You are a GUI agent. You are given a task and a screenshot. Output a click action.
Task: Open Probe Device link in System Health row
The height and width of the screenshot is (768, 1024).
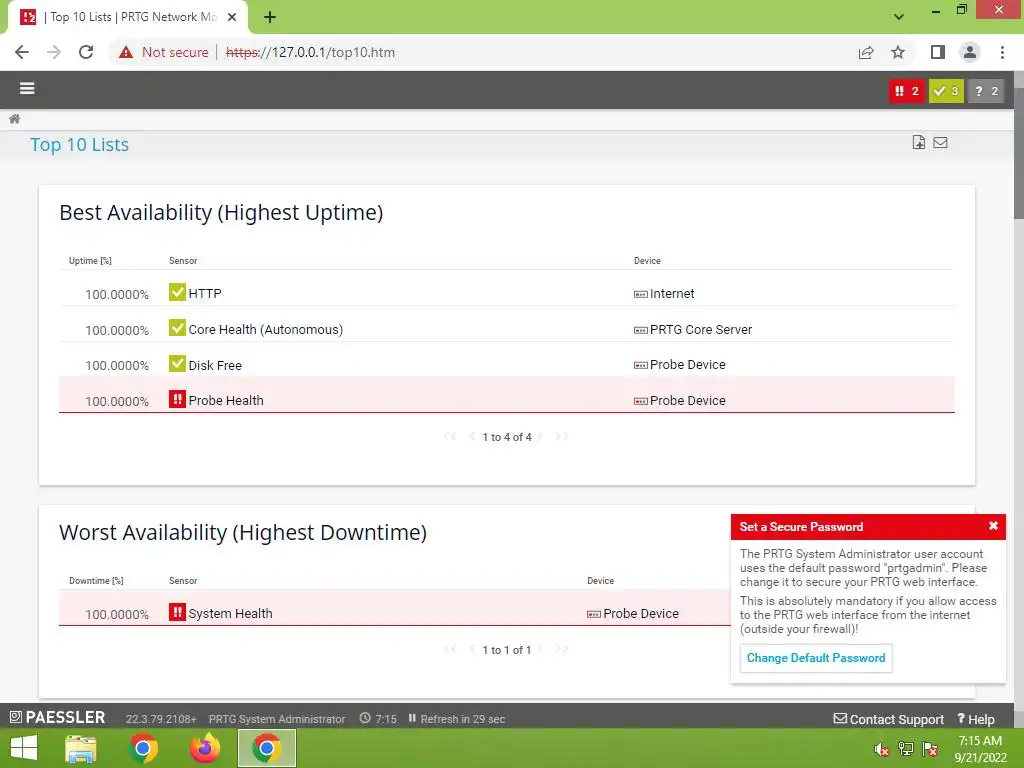pyautogui.click(x=641, y=614)
